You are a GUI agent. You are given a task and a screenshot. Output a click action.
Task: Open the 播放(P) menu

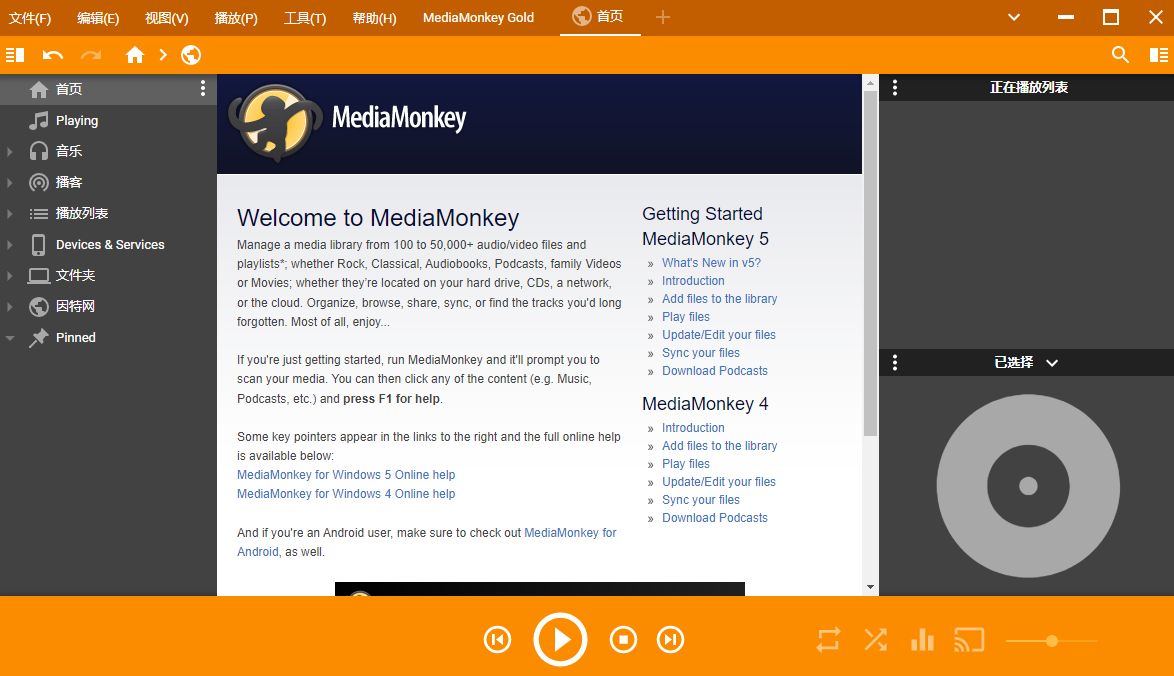[236, 18]
